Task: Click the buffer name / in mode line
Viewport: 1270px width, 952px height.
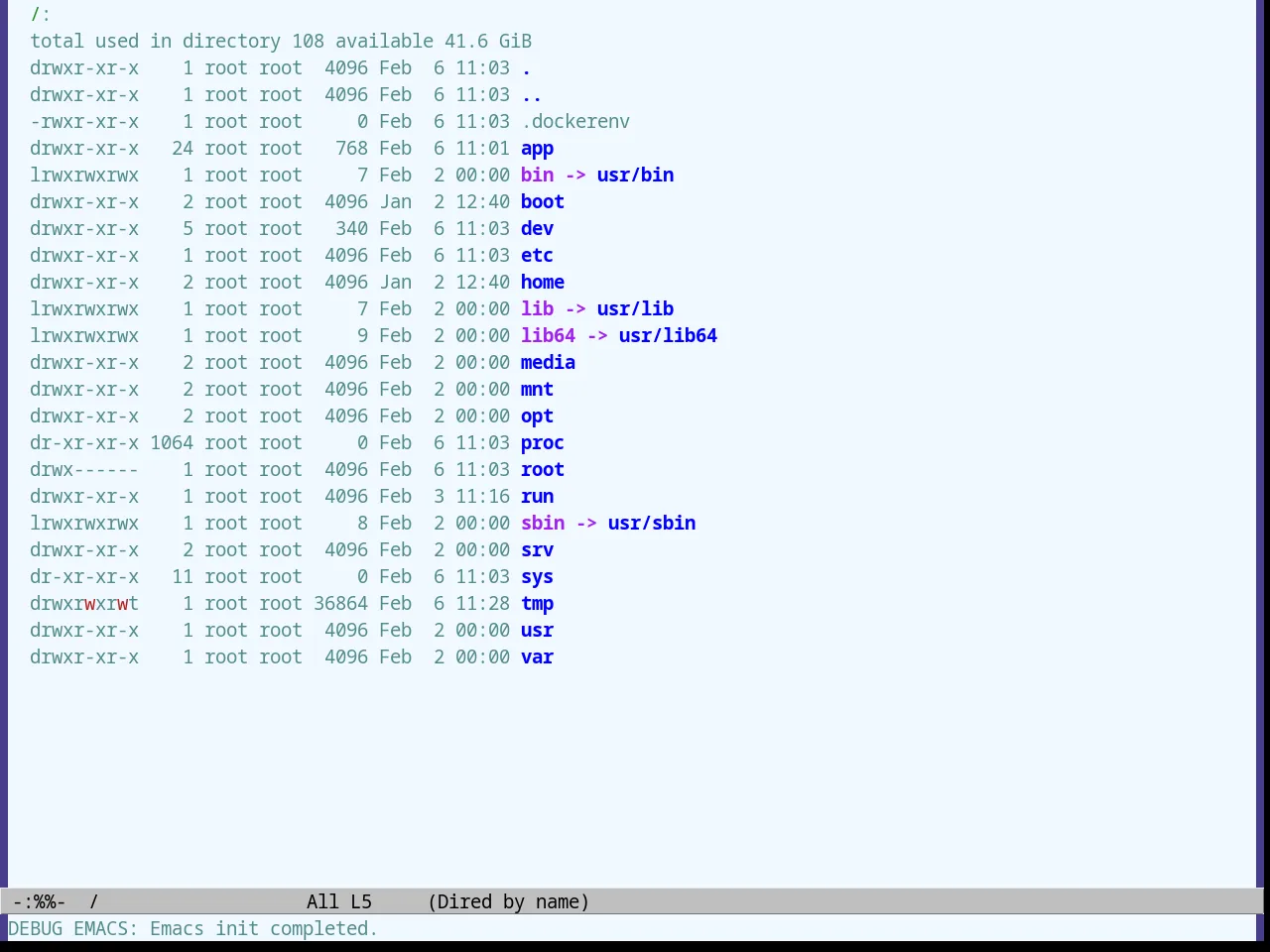Action: (94, 902)
